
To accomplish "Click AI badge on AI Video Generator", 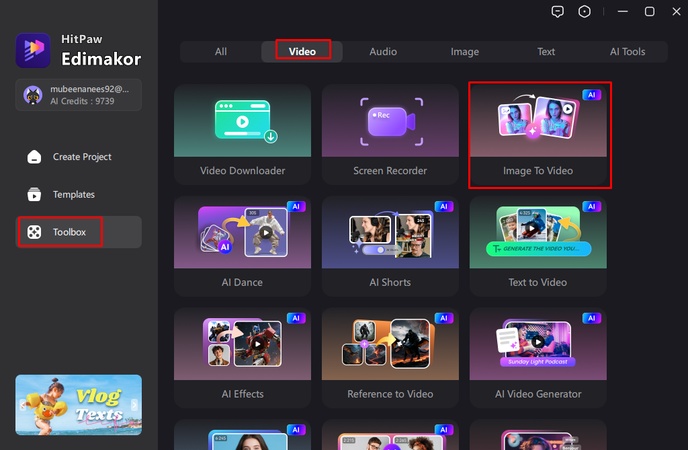I will (x=591, y=318).
